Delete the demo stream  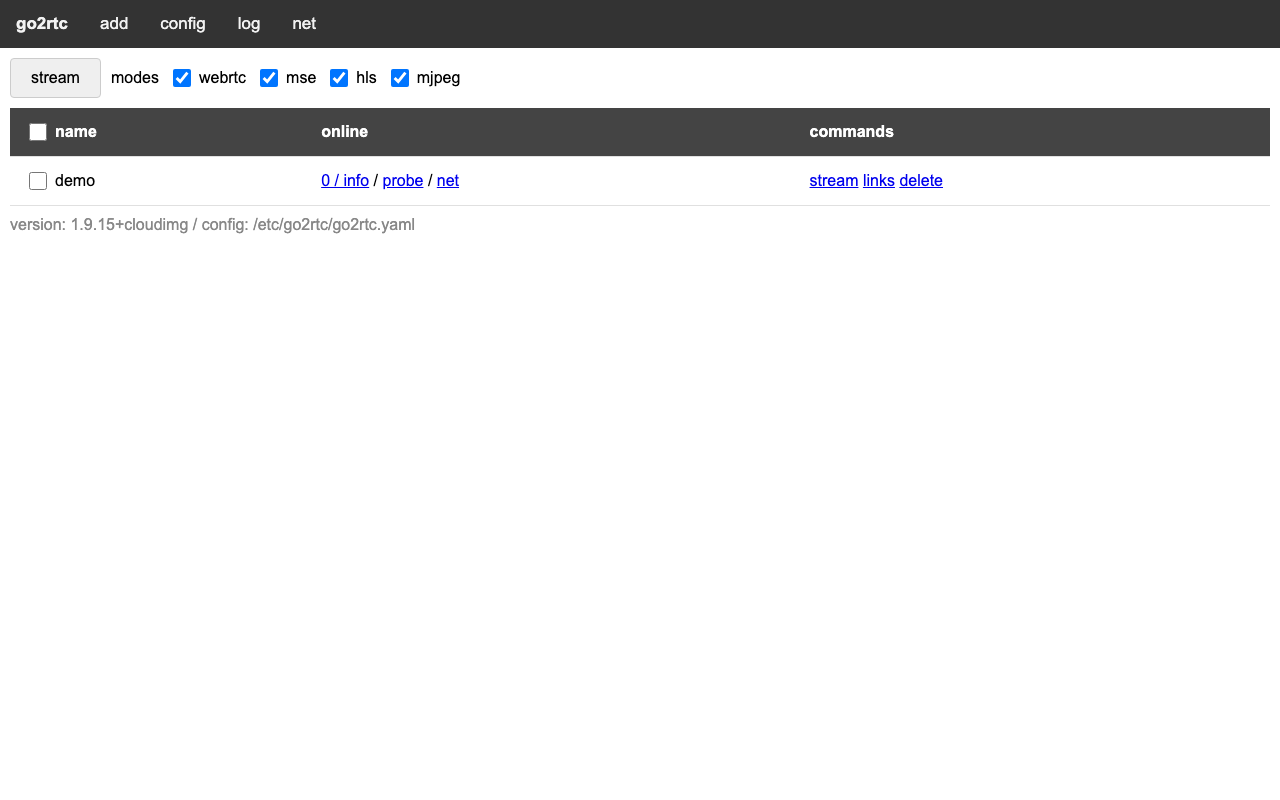click(921, 181)
